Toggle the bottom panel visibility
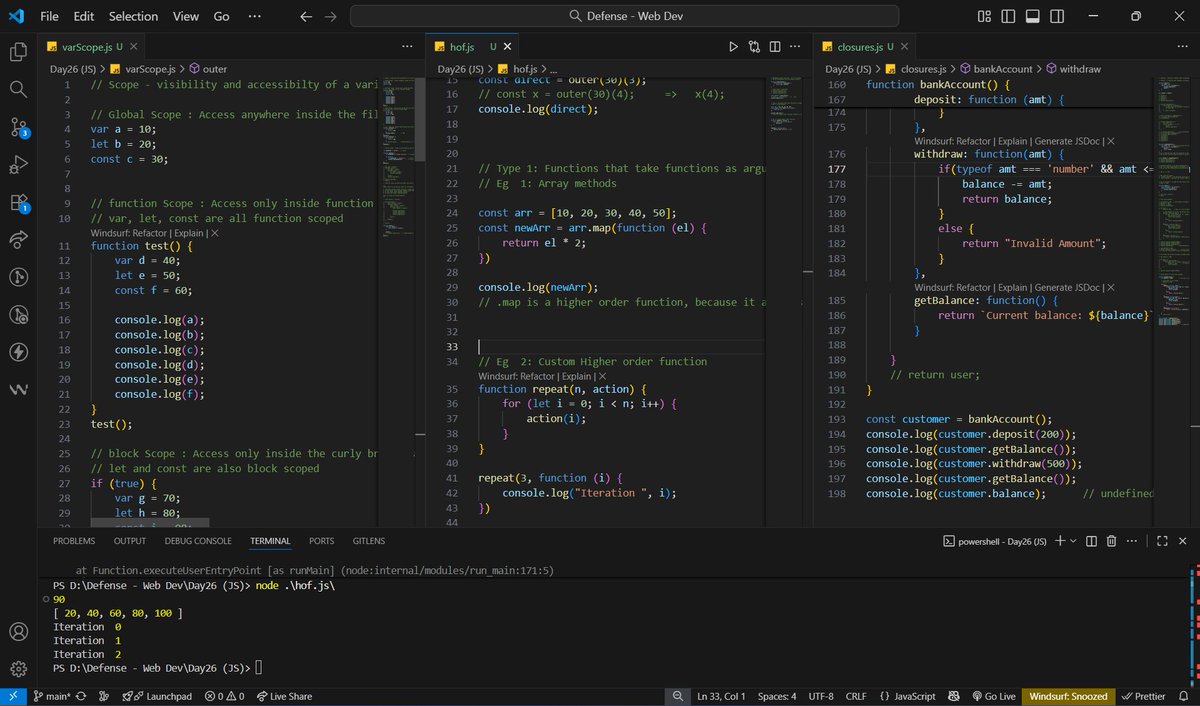1200x706 pixels. tap(1033, 17)
